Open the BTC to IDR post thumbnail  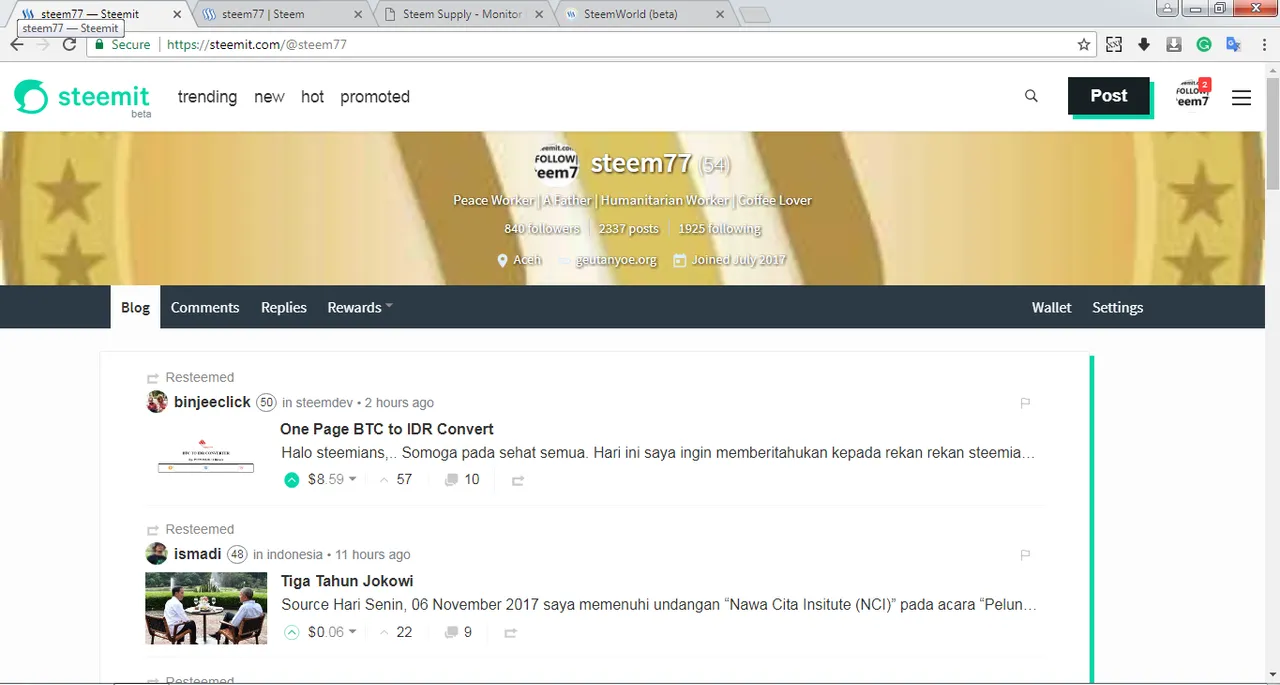tap(206, 456)
